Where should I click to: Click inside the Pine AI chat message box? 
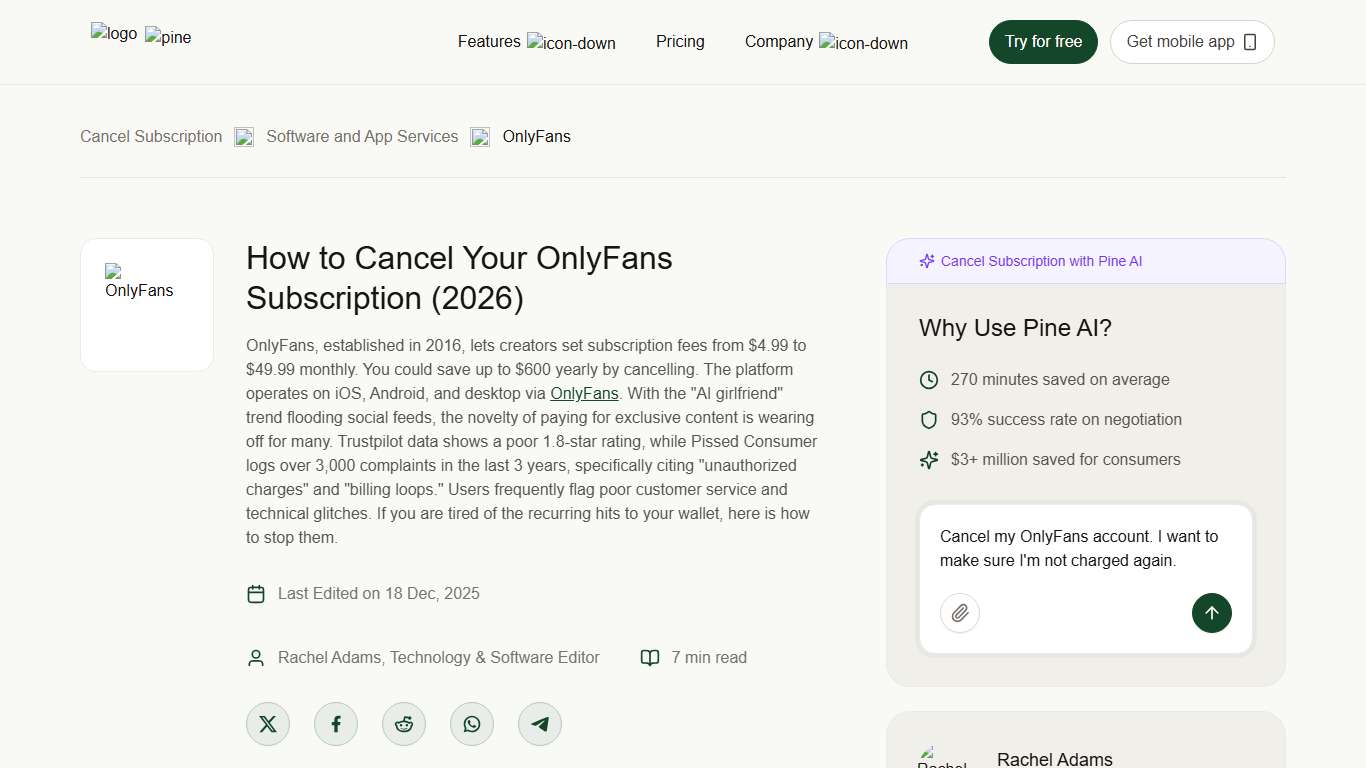pos(1084,548)
